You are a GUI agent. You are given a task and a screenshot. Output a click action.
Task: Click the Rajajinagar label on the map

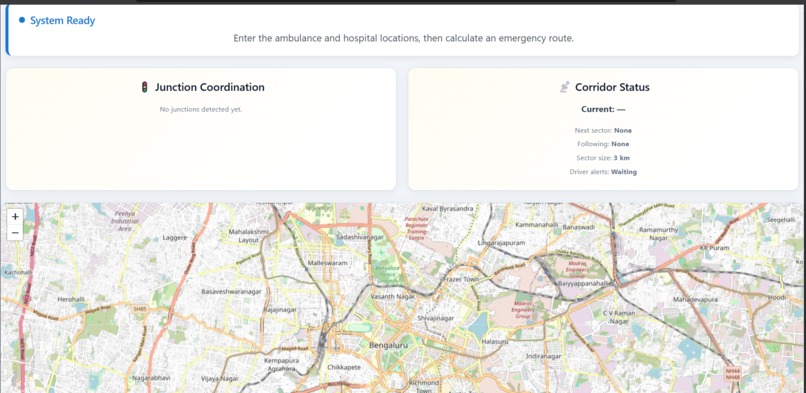coord(280,310)
